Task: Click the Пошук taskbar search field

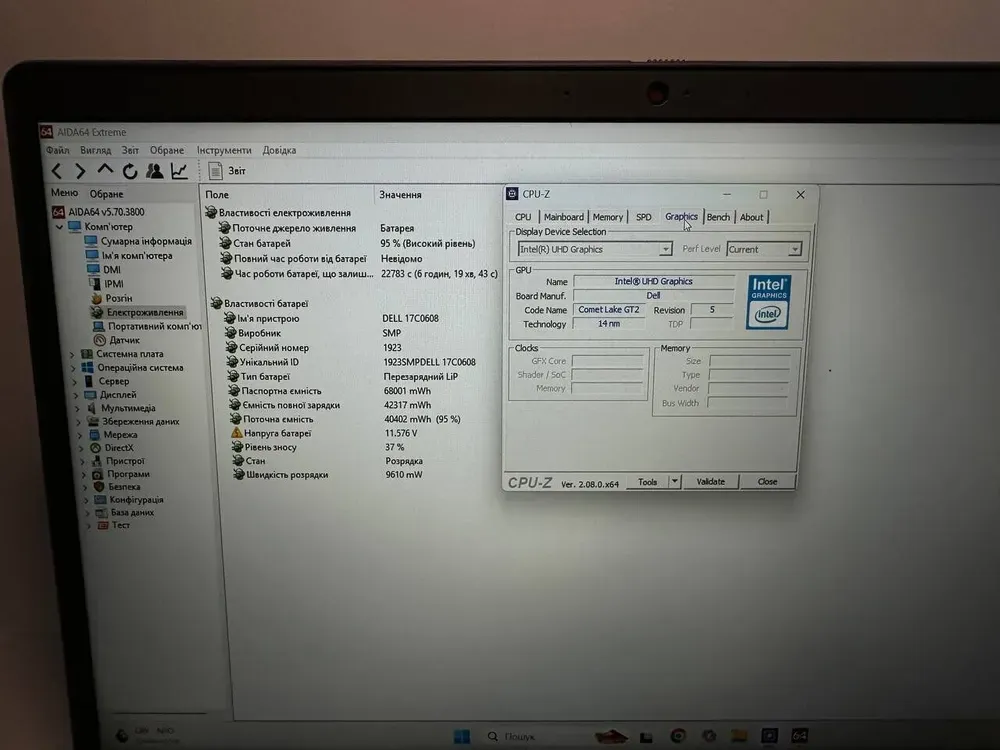Action: [520, 737]
